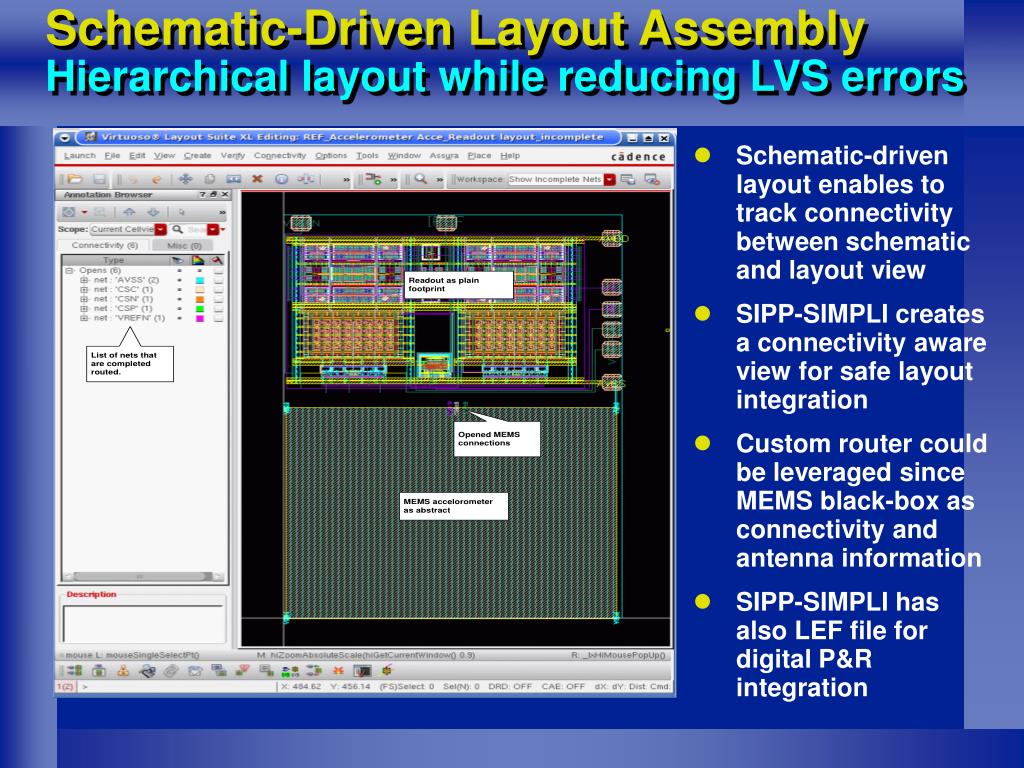
Task: Click the hierarchy tree icon in bottom toolbar
Action: click(x=123, y=670)
